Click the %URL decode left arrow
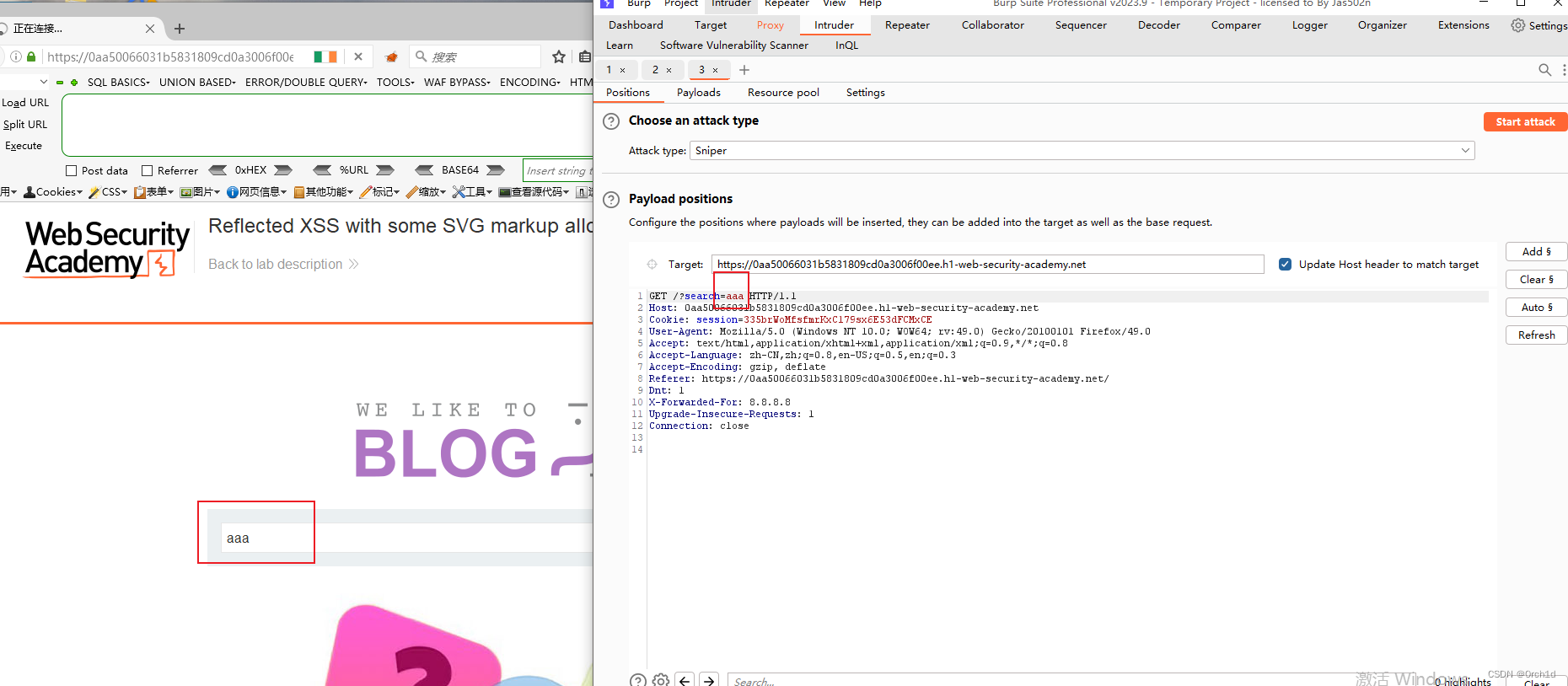 (322, 170)
